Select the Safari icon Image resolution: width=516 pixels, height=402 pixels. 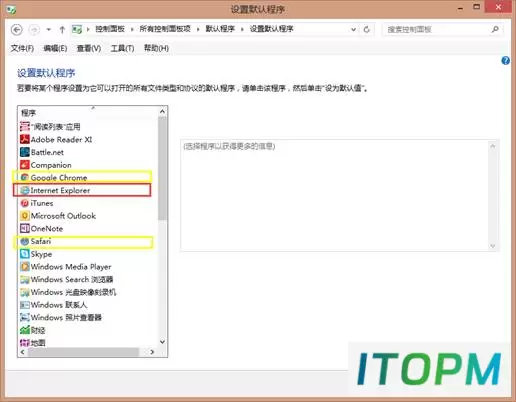(x=25, y=241)
